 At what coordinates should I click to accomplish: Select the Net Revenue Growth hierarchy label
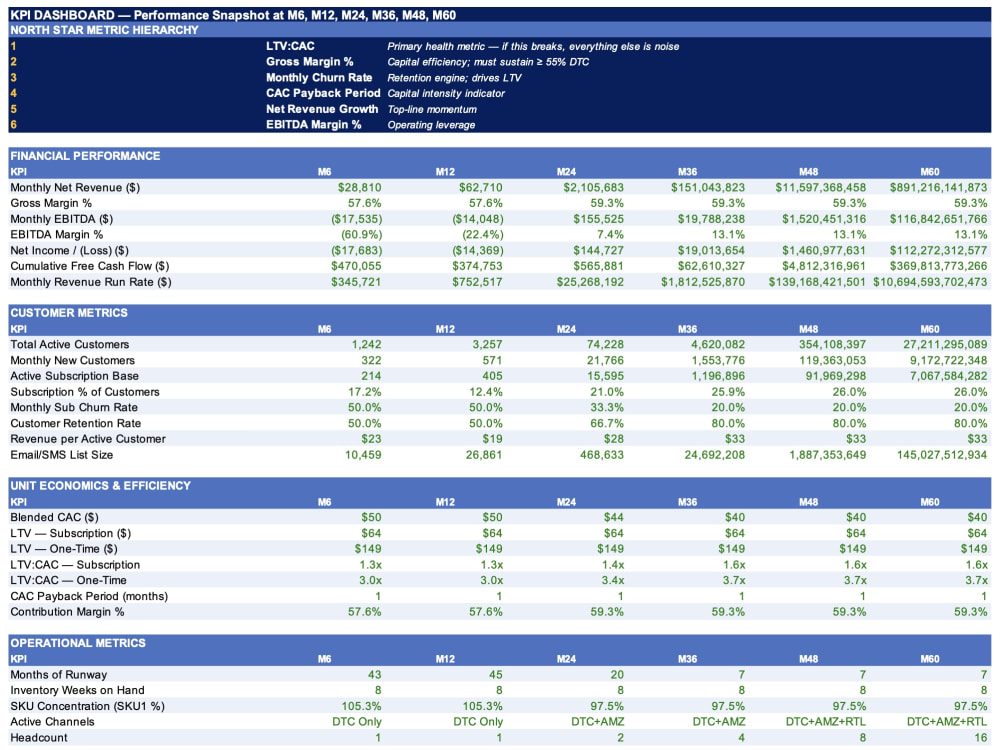point(321,109)
